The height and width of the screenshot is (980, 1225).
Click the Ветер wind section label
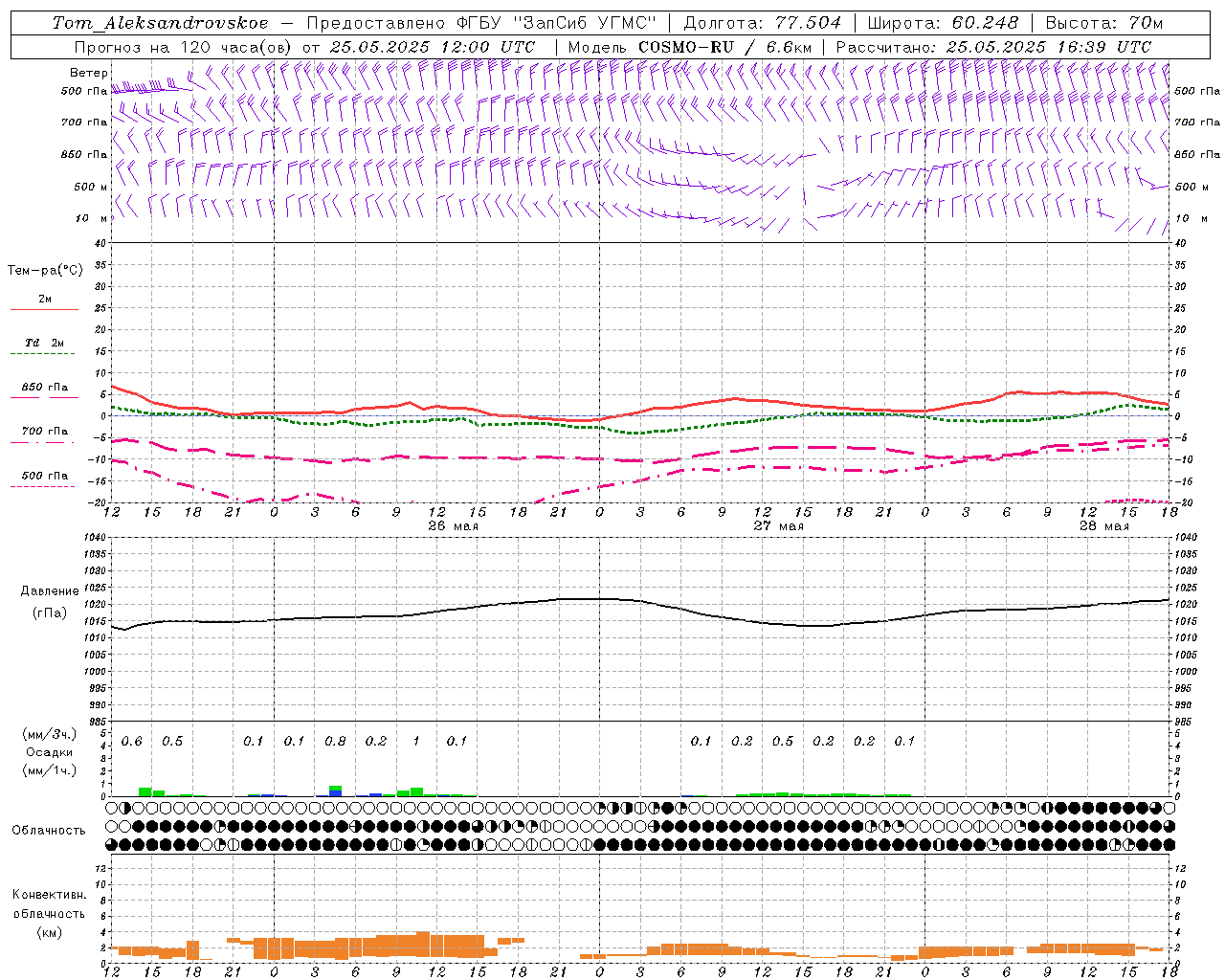coord(89,73)
